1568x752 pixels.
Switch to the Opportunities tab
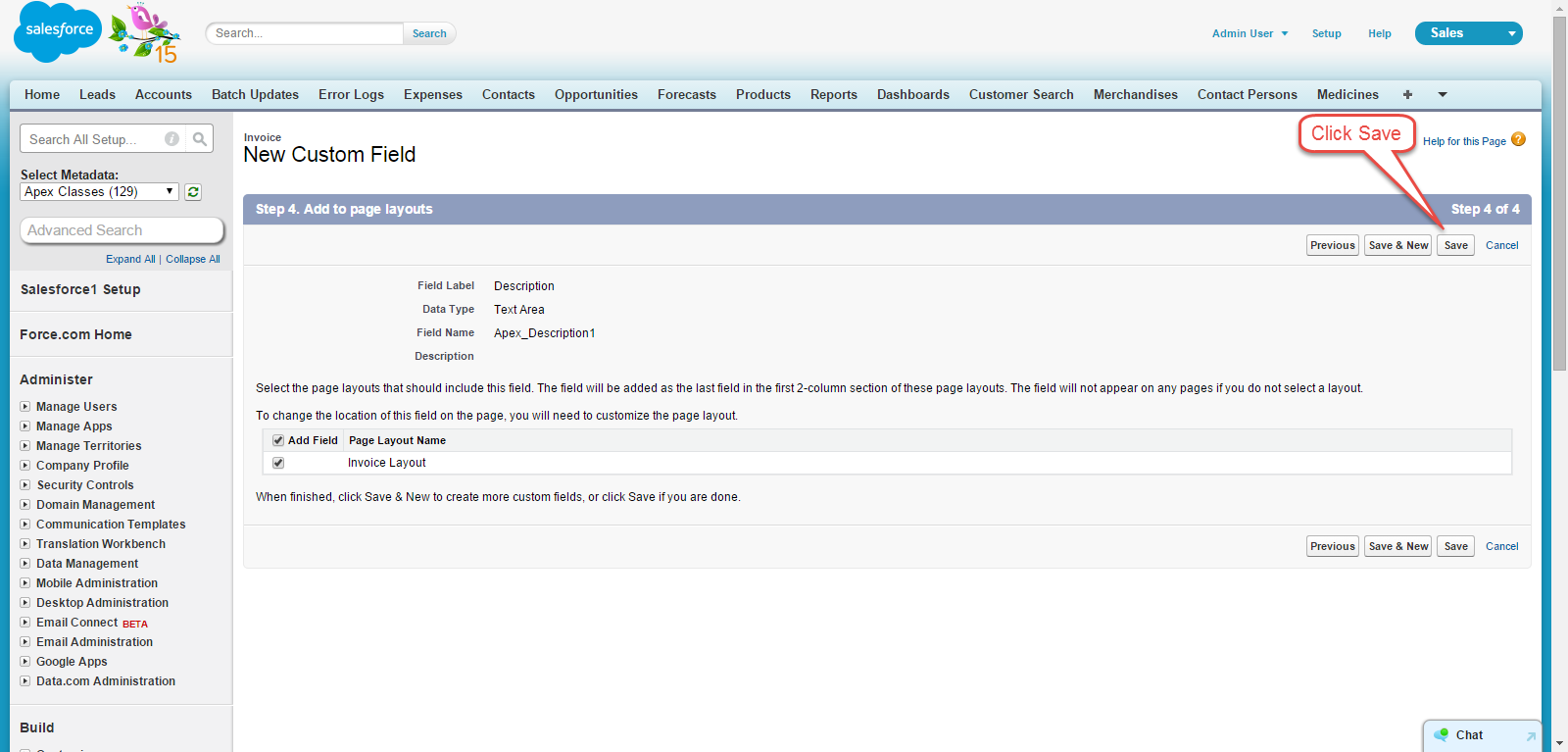pyautogui.click(x=596, y=95)
